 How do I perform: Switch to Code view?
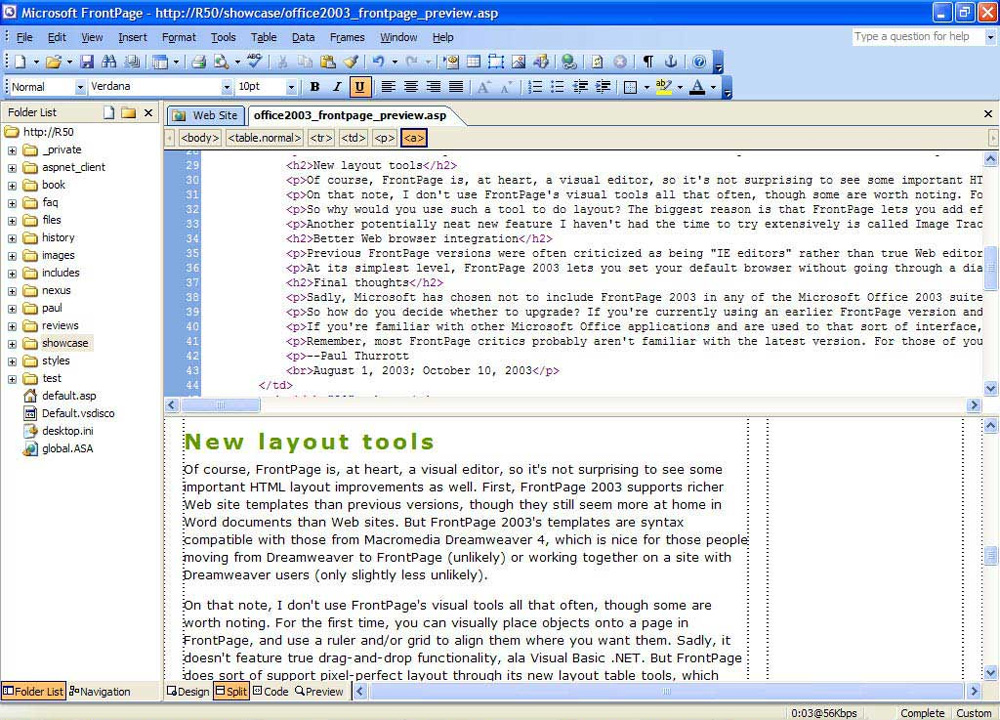point(270,691)
